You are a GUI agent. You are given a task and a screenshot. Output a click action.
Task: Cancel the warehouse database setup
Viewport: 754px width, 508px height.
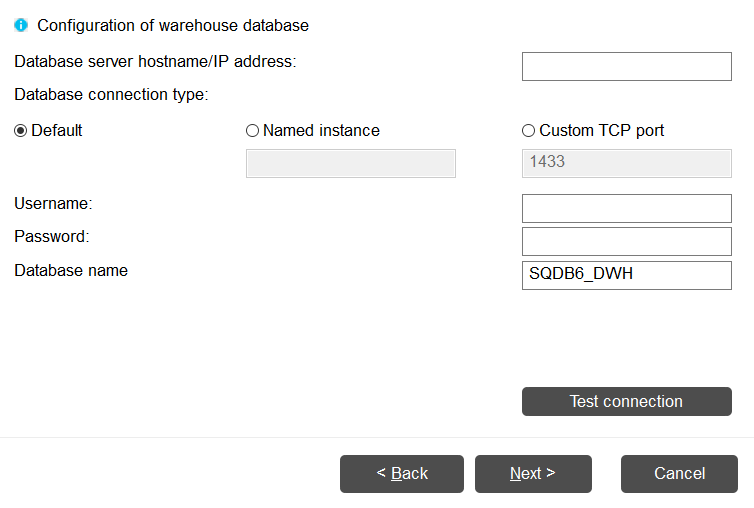click(680, 474)
